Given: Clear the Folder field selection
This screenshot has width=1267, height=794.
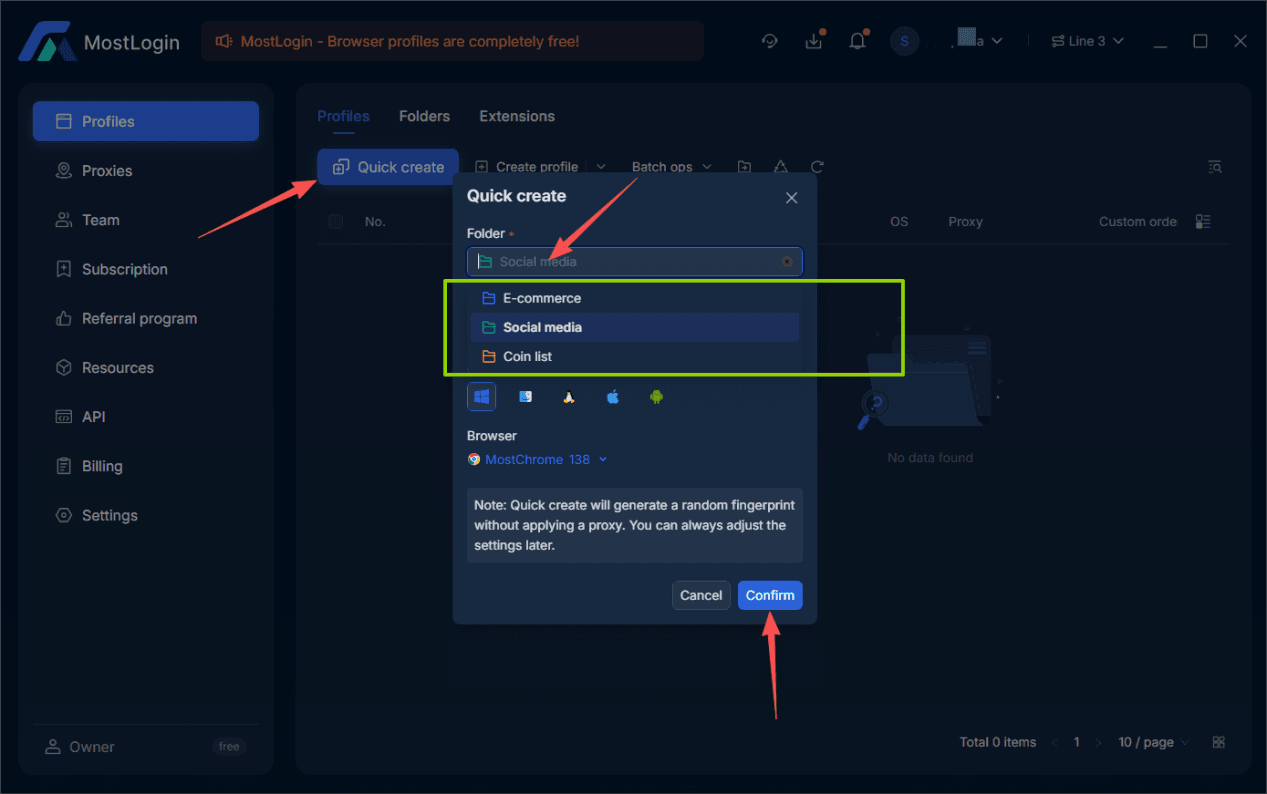Looking at the screenshot, I should (x=787, y=262).
